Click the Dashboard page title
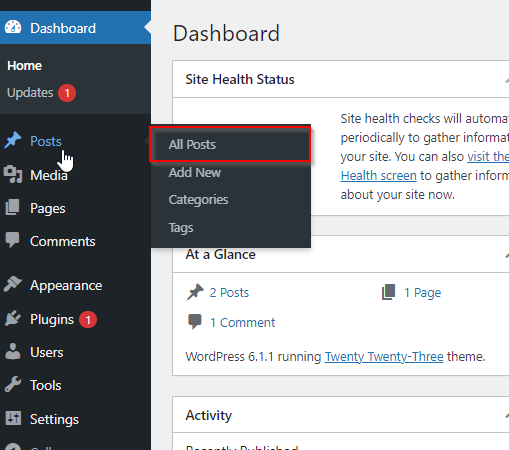This screenshot has width=509, height=450. [x=226, y=33]
